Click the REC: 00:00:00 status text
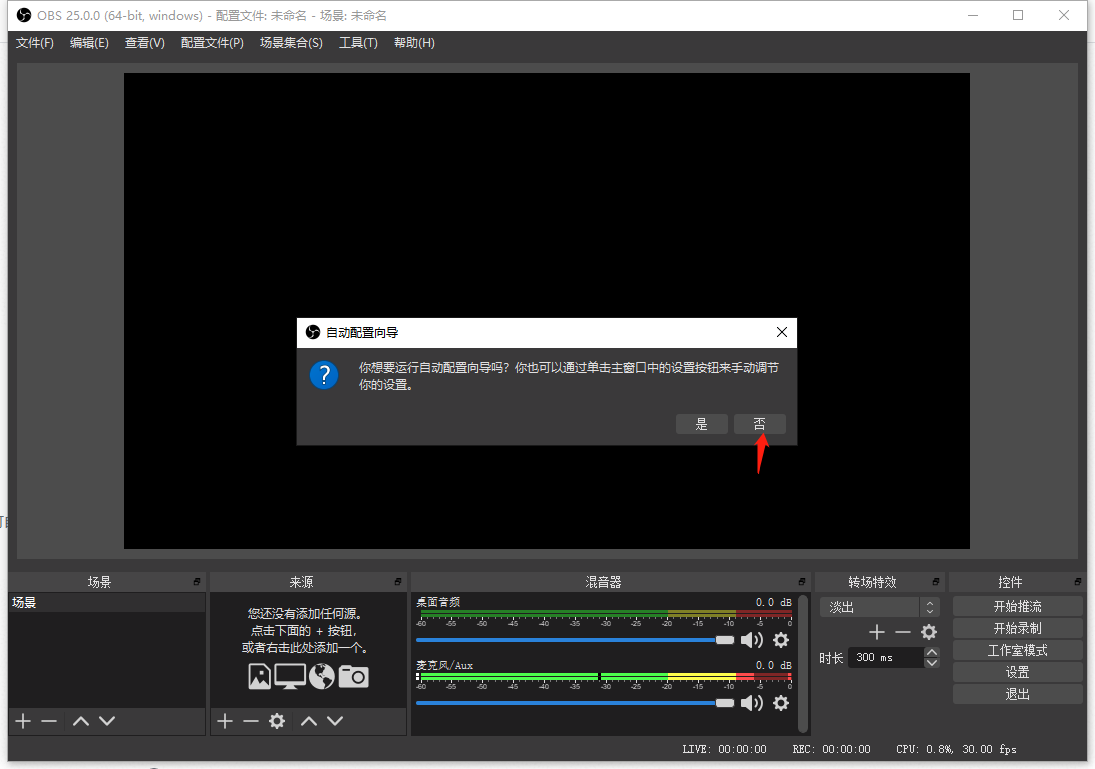This screenshot has height=769, width=1095. pyautogui.click(x=831, y=749)
